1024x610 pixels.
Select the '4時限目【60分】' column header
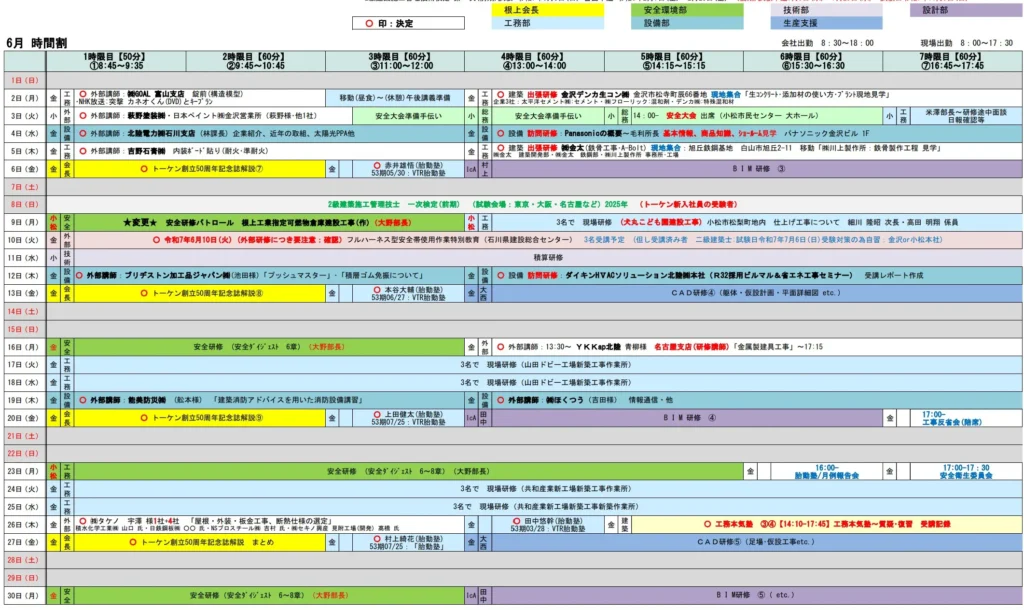pos(534,61)
